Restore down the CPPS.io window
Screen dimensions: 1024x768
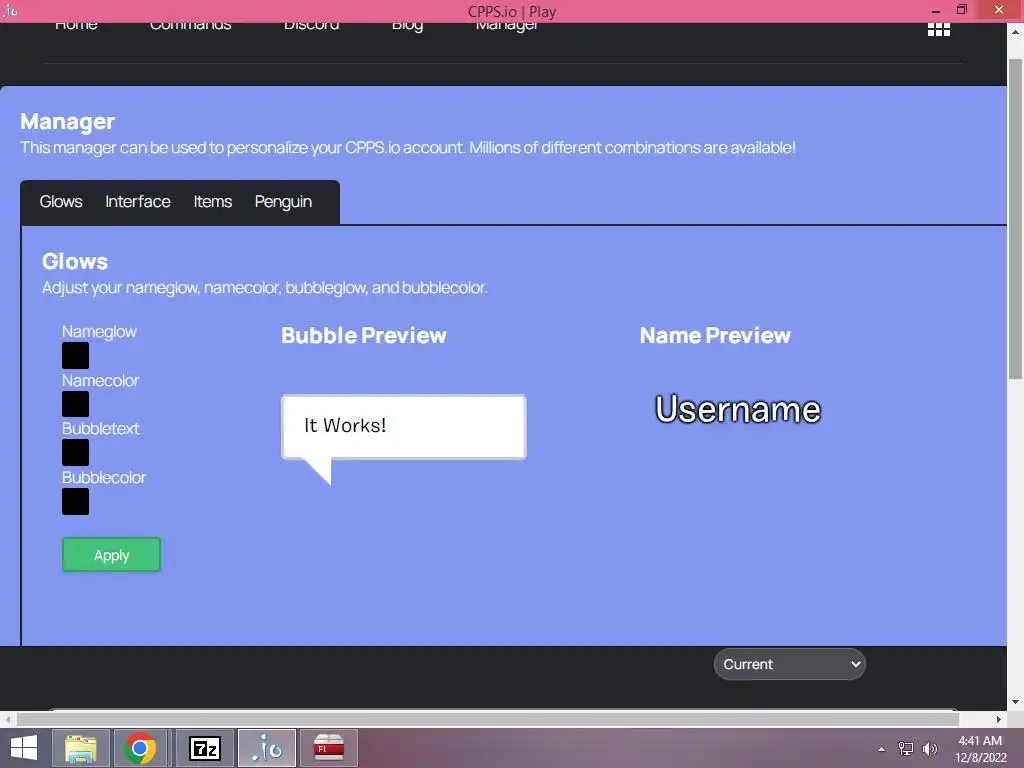(961, 10)
